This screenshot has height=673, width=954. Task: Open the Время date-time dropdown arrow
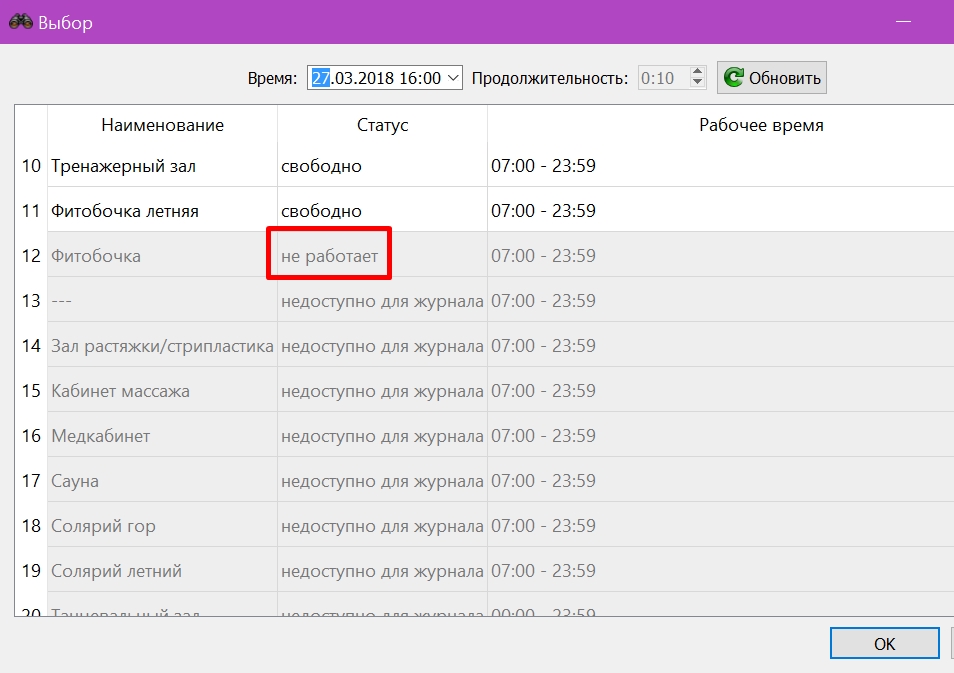coord(453,78)
